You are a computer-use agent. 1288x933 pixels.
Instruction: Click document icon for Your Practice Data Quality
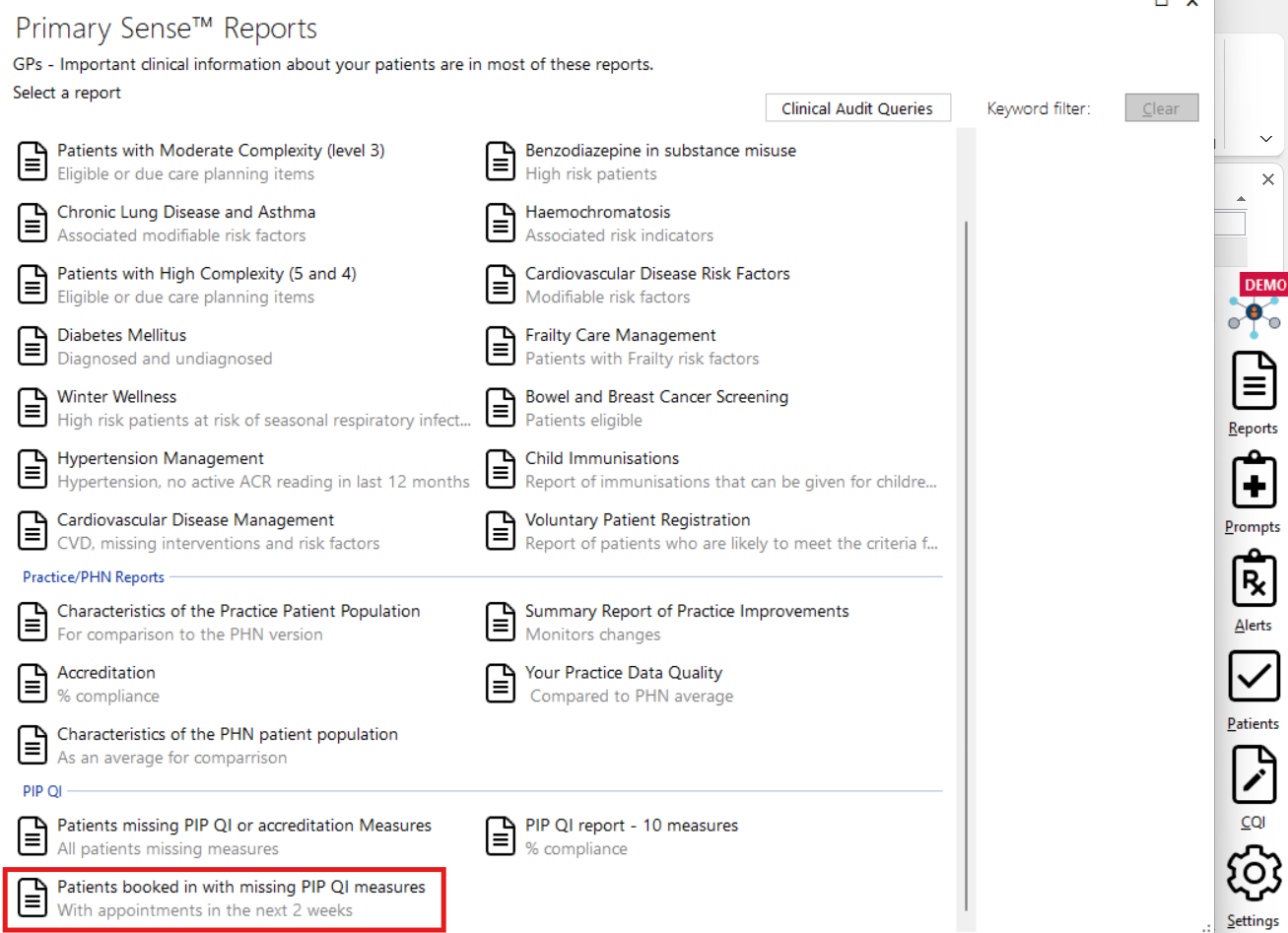pyautogui.click(x=501, y=684)
